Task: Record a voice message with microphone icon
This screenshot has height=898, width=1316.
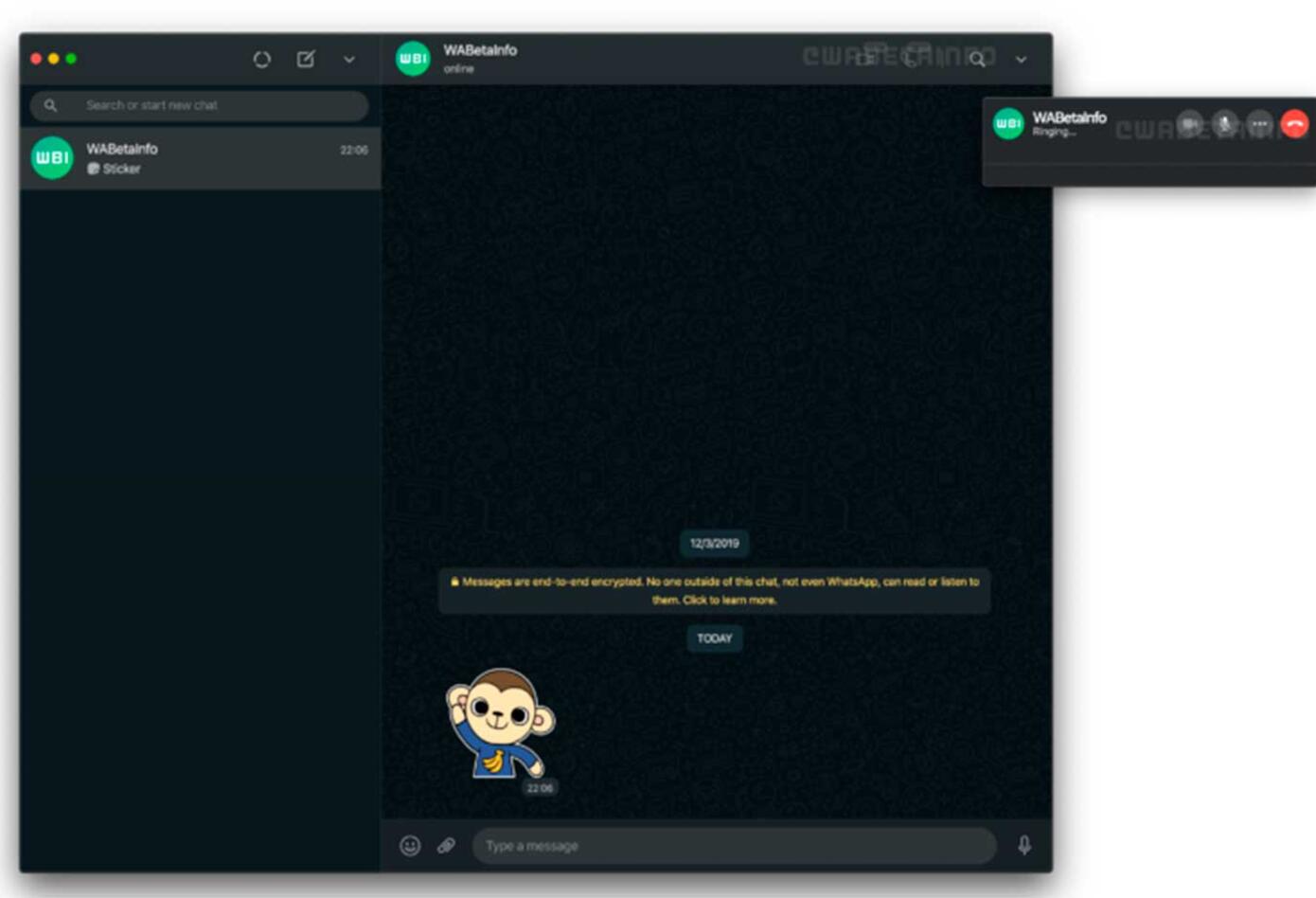Action: pos(1024,845)
